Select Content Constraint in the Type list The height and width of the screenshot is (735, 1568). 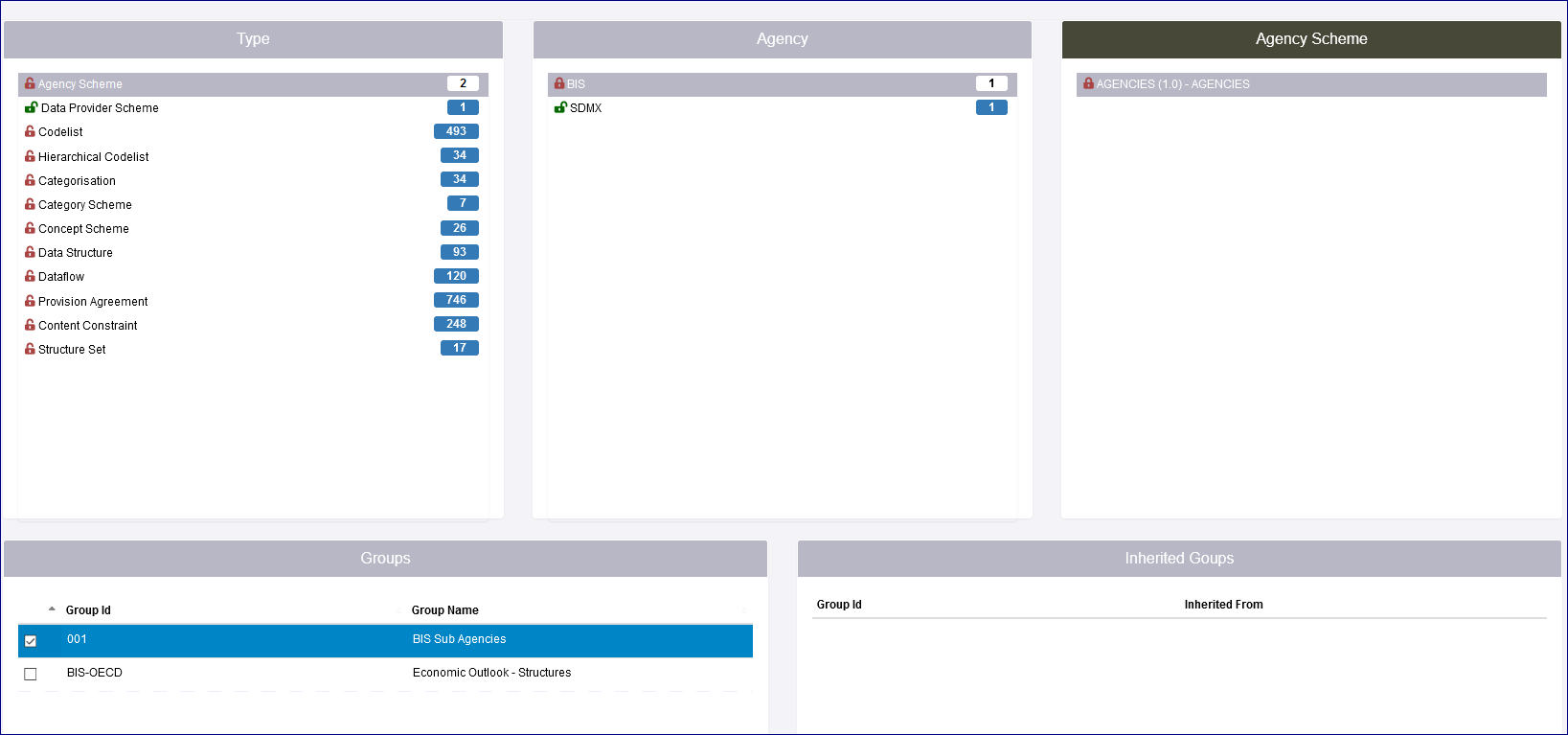click(87, 325)
